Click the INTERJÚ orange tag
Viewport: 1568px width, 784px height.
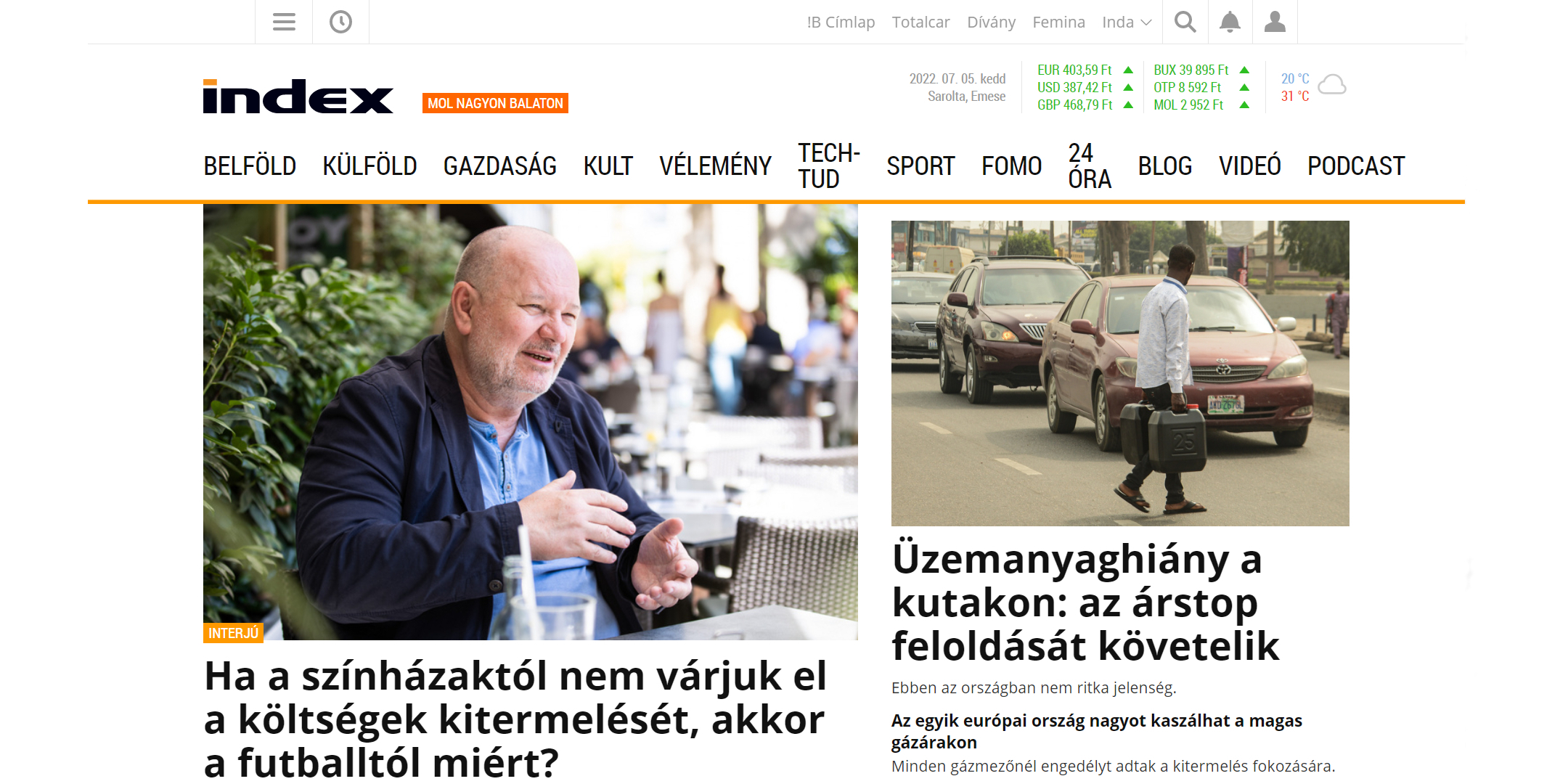233,633
